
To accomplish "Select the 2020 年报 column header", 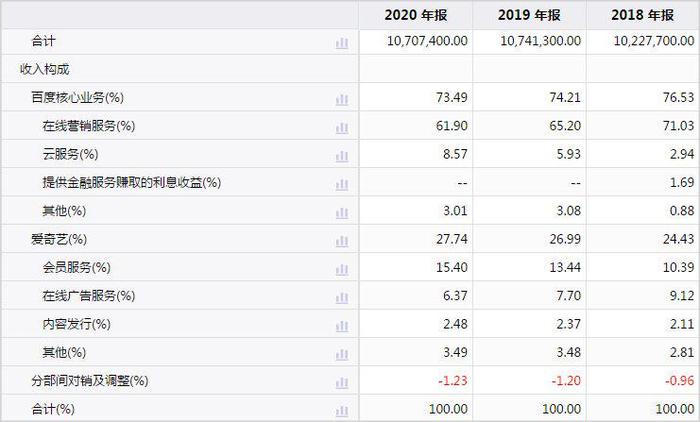I will [416, 15].
